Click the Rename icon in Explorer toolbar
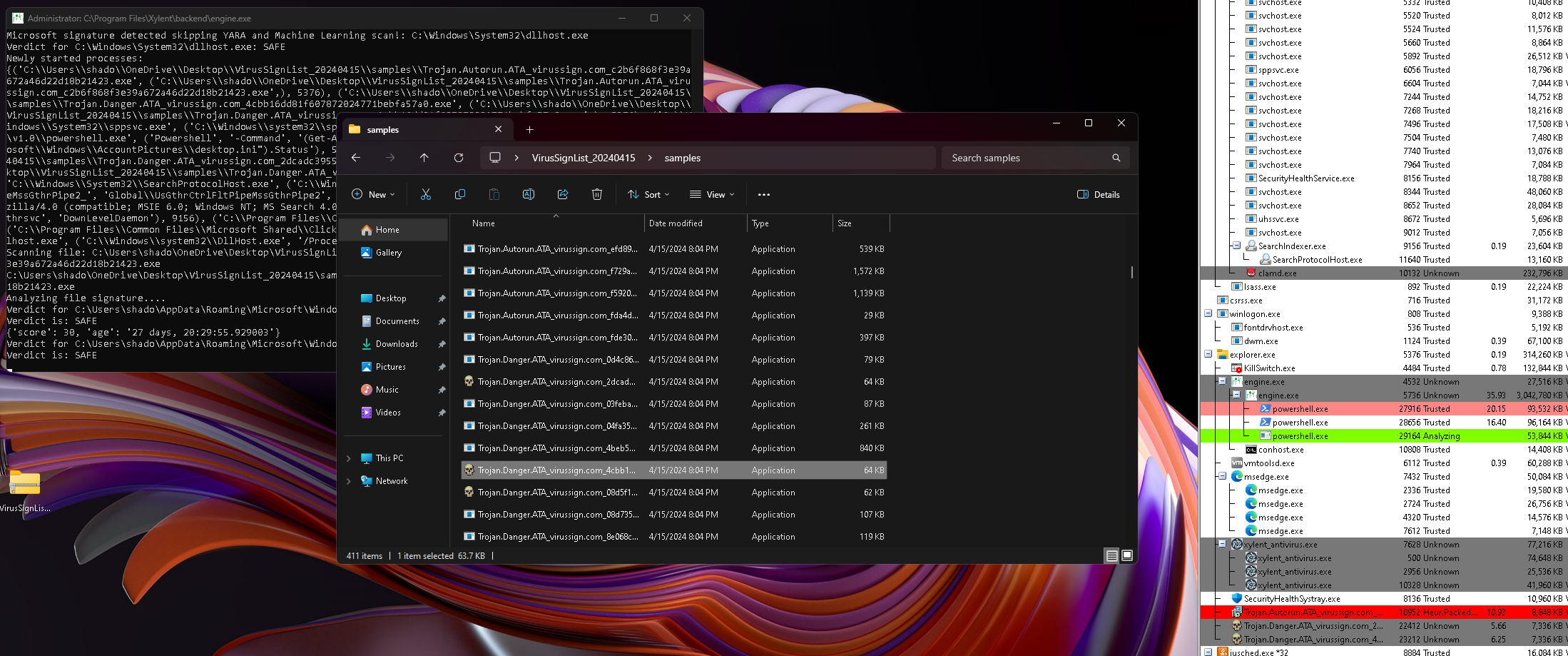Image resolution: width=1568 pixels, height=656 pixels. coord(529,194)
